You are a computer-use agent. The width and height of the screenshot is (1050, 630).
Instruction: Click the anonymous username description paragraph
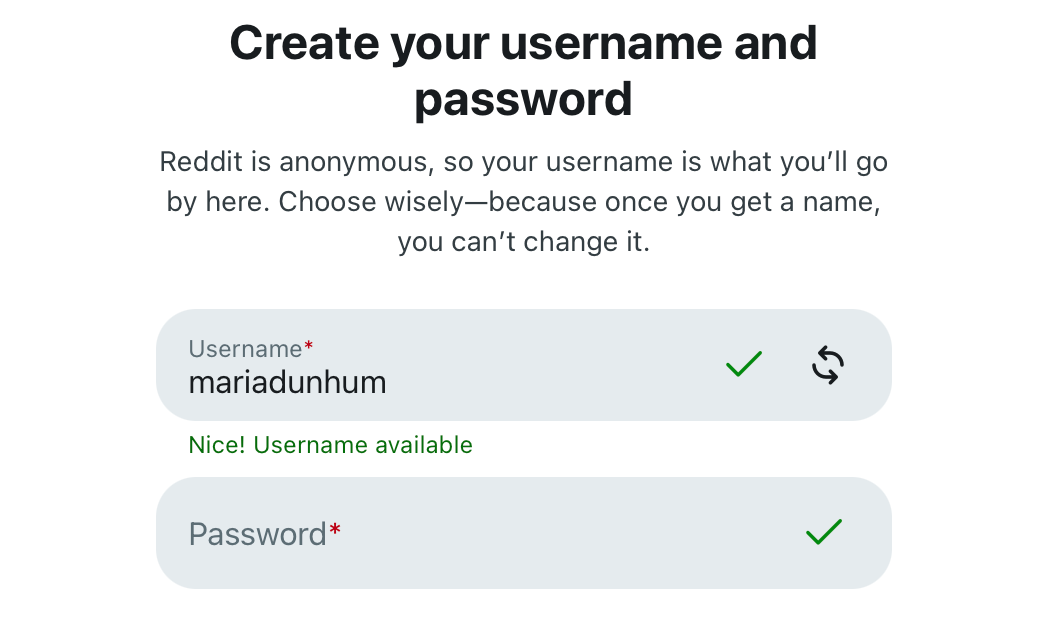[x=524, y=201]
